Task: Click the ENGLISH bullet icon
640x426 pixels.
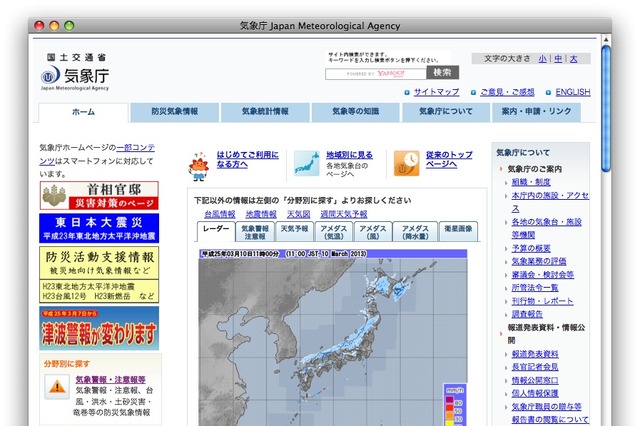Action: point(549,93)
